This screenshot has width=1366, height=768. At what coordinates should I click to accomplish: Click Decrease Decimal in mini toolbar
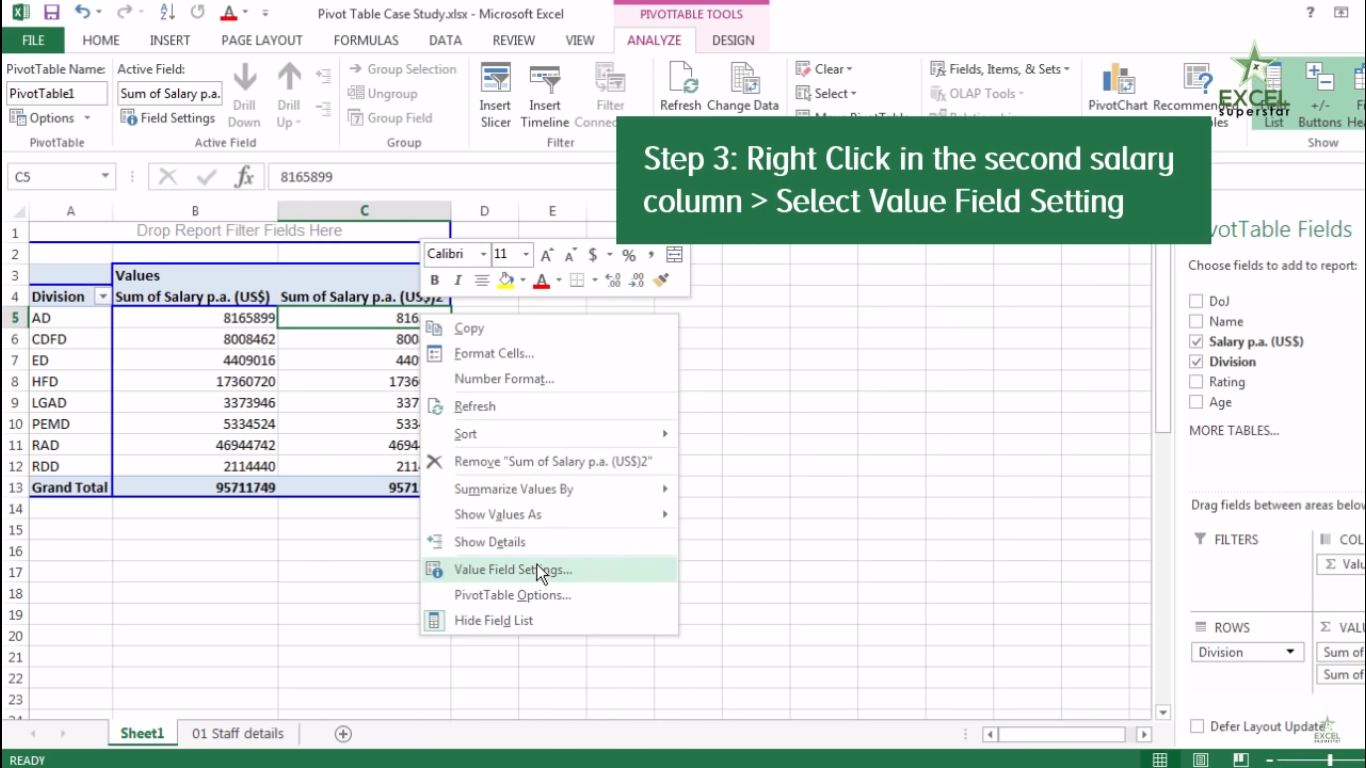tap(637, 280)
